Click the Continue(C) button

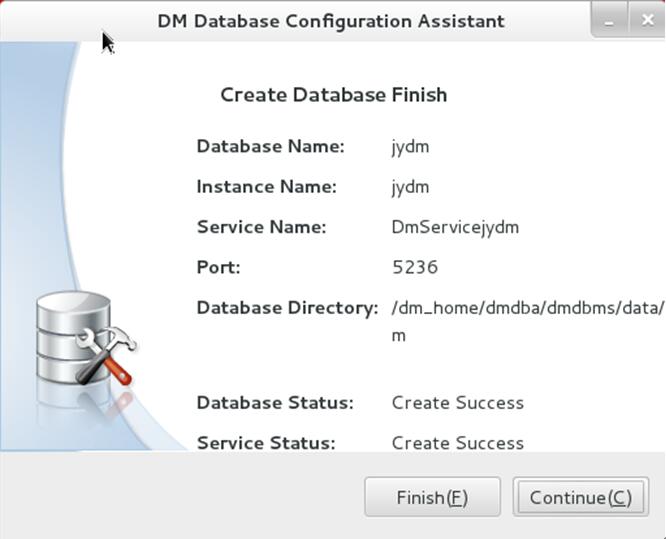pos(581,497)
